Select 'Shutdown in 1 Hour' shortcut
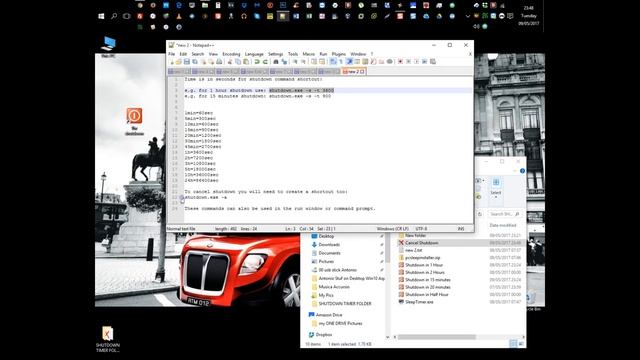The width and height of the screenshot is (640, 360). click(x=424, y=265)
